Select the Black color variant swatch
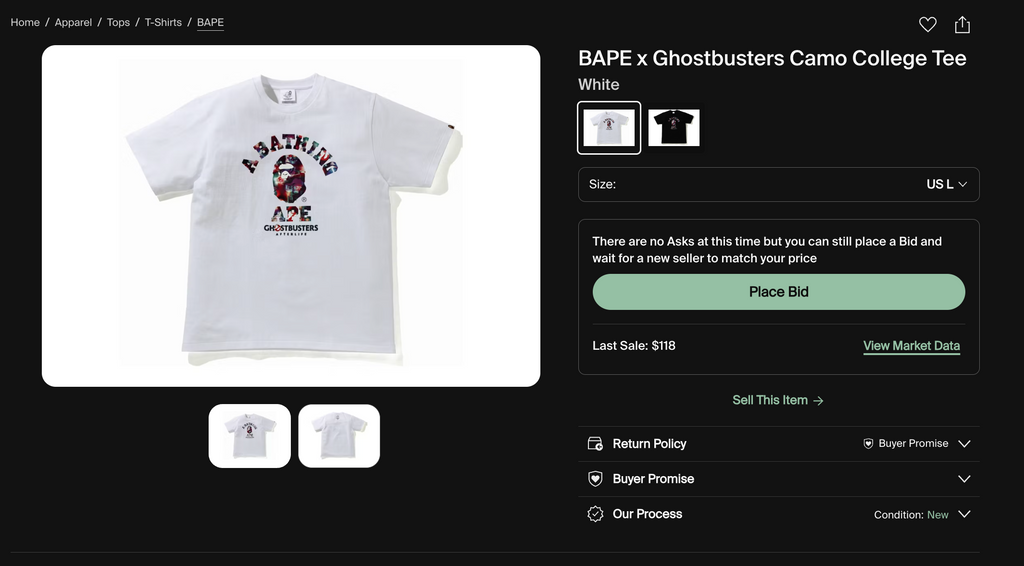The width and height of the screenshot is (1024, 566). [x=673, y=128]
